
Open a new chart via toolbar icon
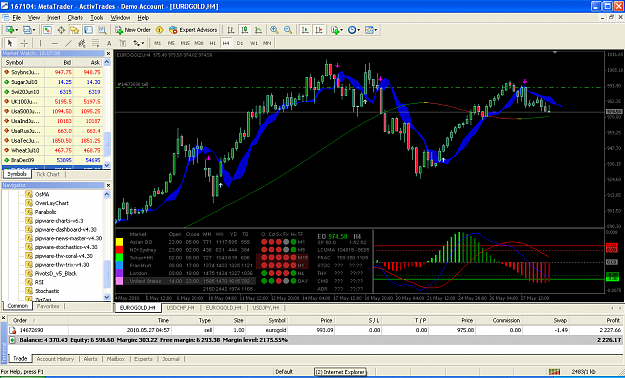pyautogui.click(x=9, y=30)
